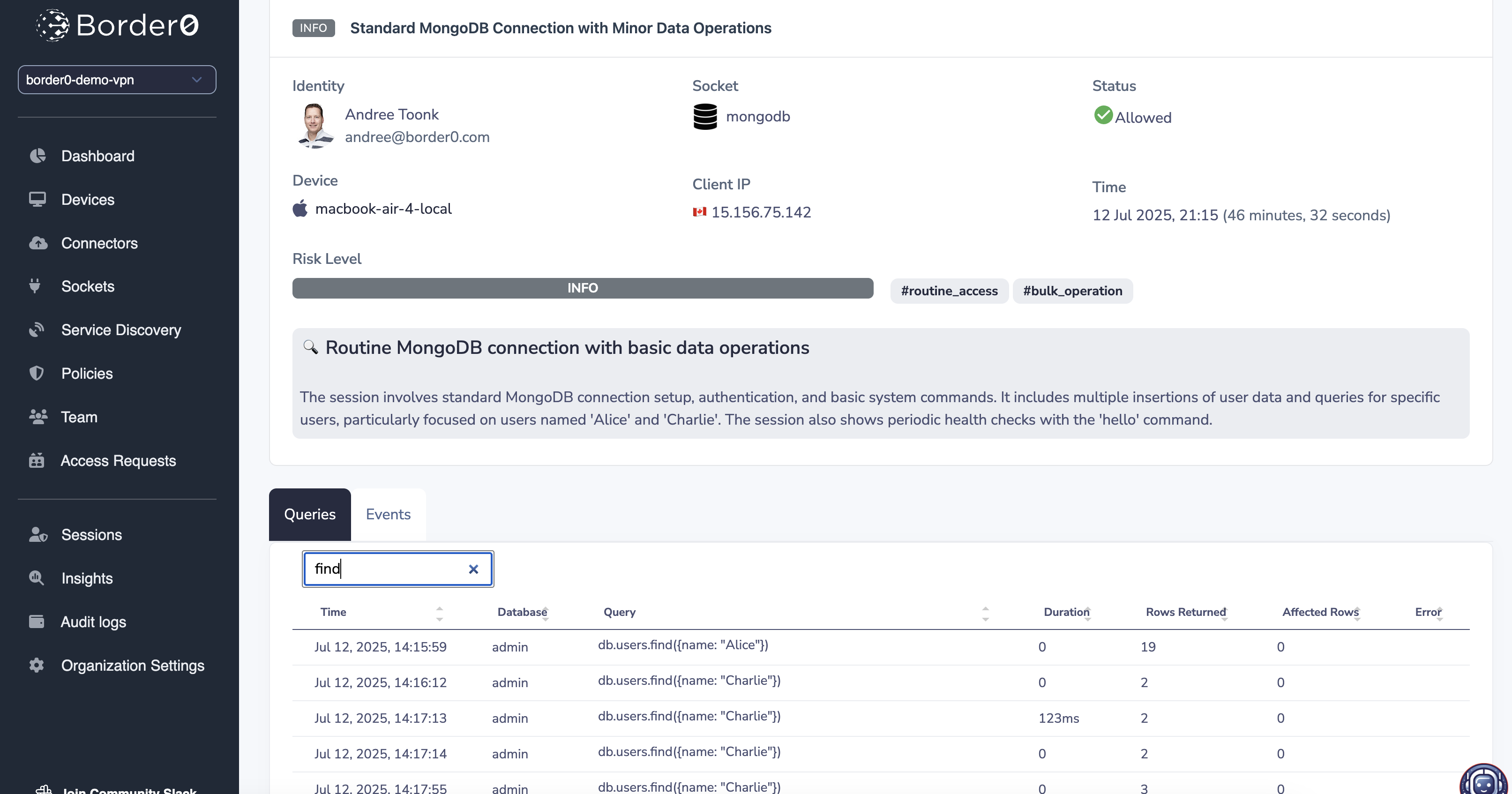Click the Access Requests icon

click(x=37, y=460)
